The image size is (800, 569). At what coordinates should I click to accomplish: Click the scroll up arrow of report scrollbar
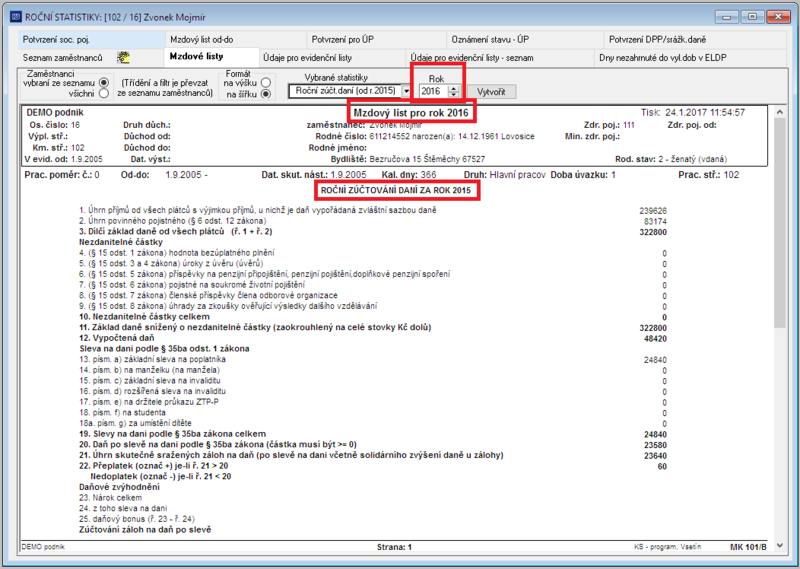(x=779, y=112)
